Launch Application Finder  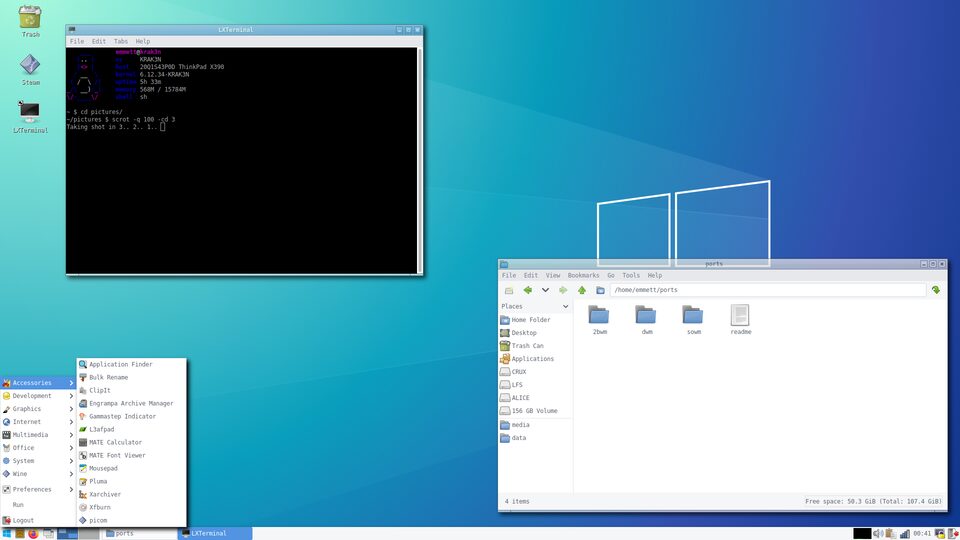pyautogui.click(x=131, y=364)
